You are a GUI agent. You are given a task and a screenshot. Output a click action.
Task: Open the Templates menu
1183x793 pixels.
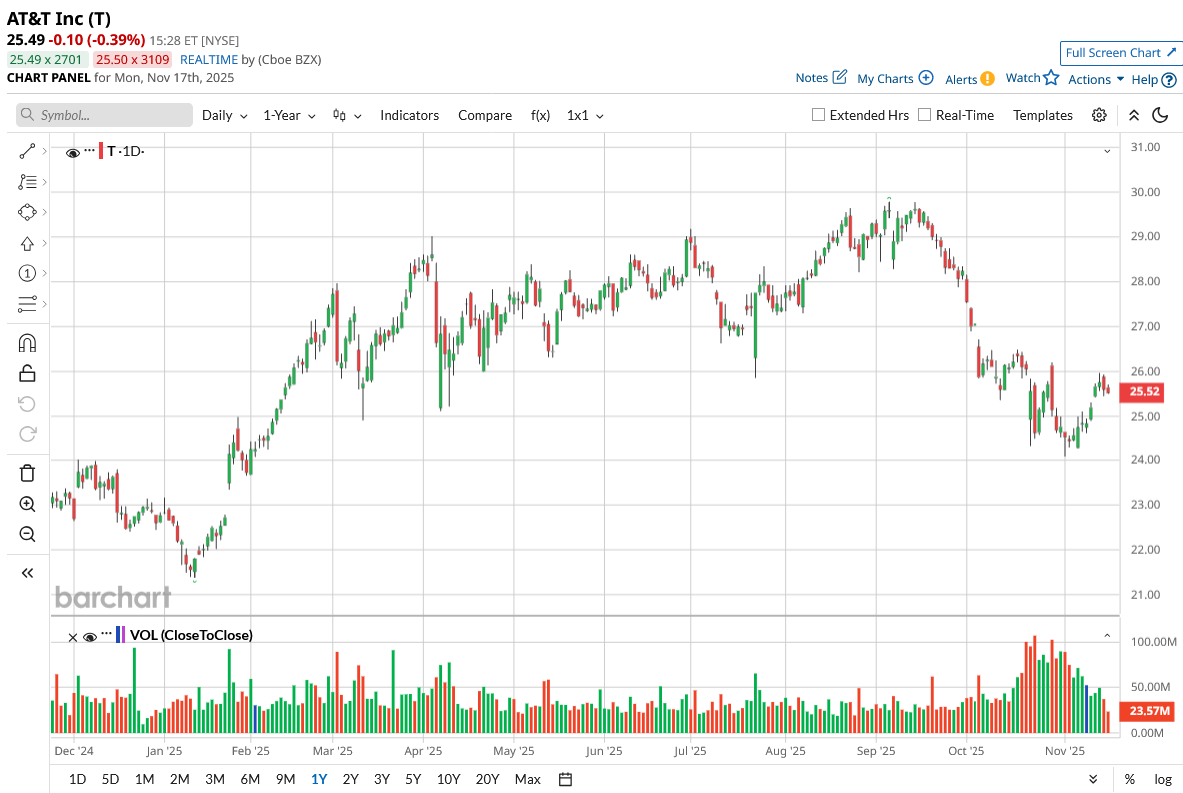click(x=1043, y=115)
